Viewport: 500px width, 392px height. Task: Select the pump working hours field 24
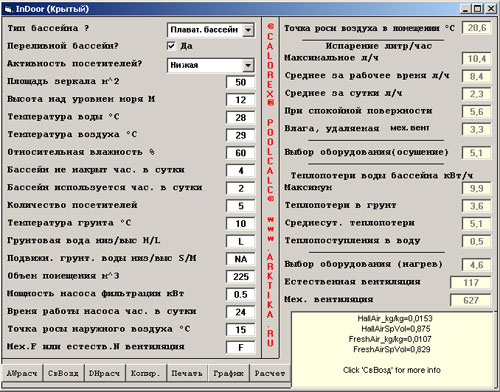[x=241, y=312]
